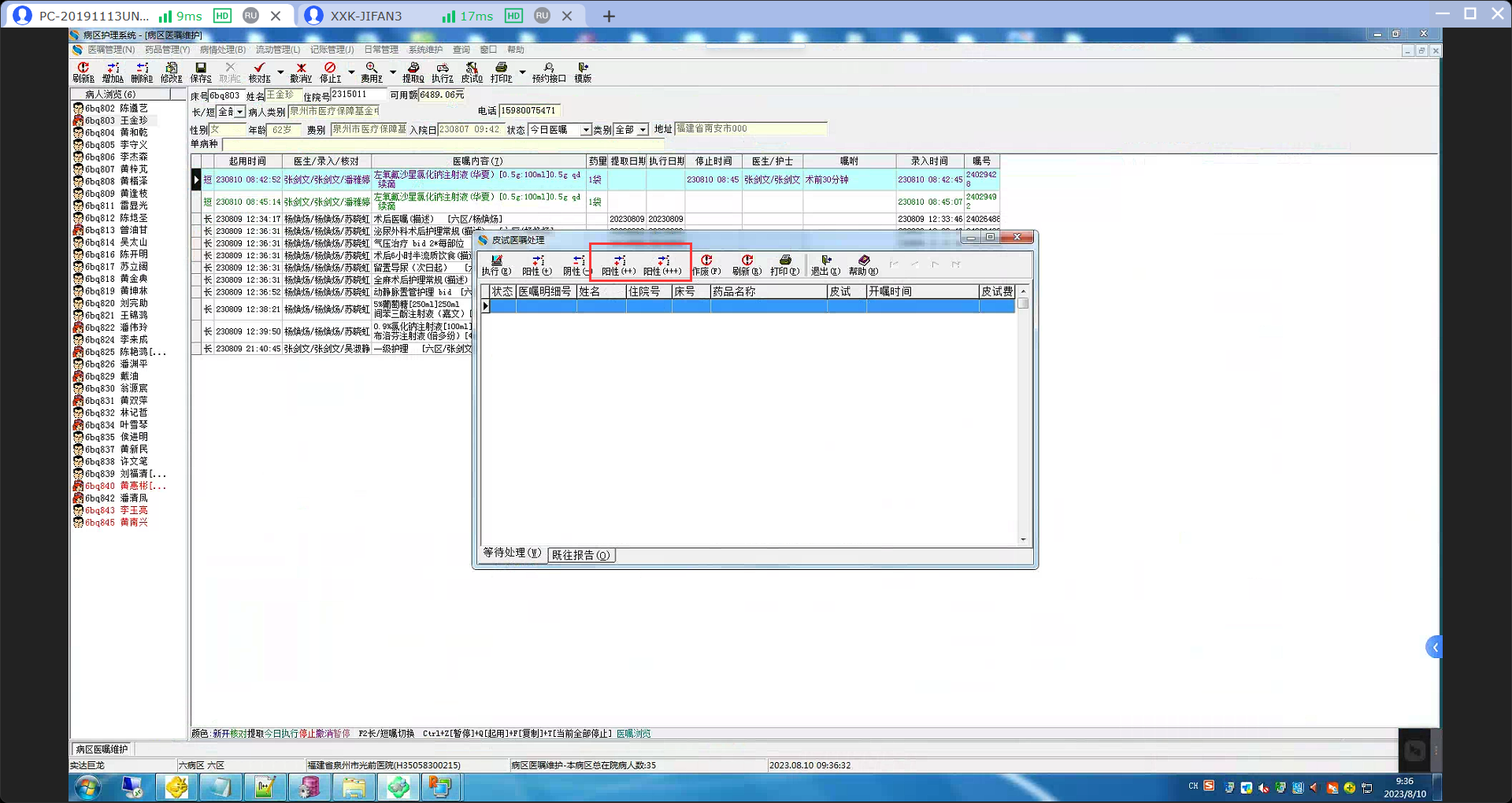Open the 药品管理(Y) menu
The height and width of the screenshot is (803, 1512).
point(168,50)
